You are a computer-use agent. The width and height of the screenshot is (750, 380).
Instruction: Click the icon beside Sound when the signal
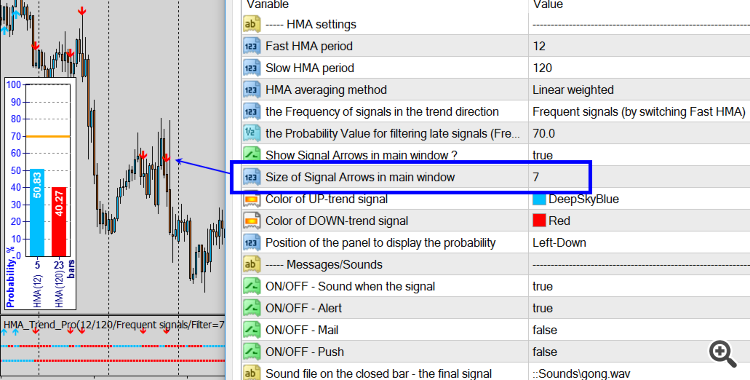tap(251, 287)
